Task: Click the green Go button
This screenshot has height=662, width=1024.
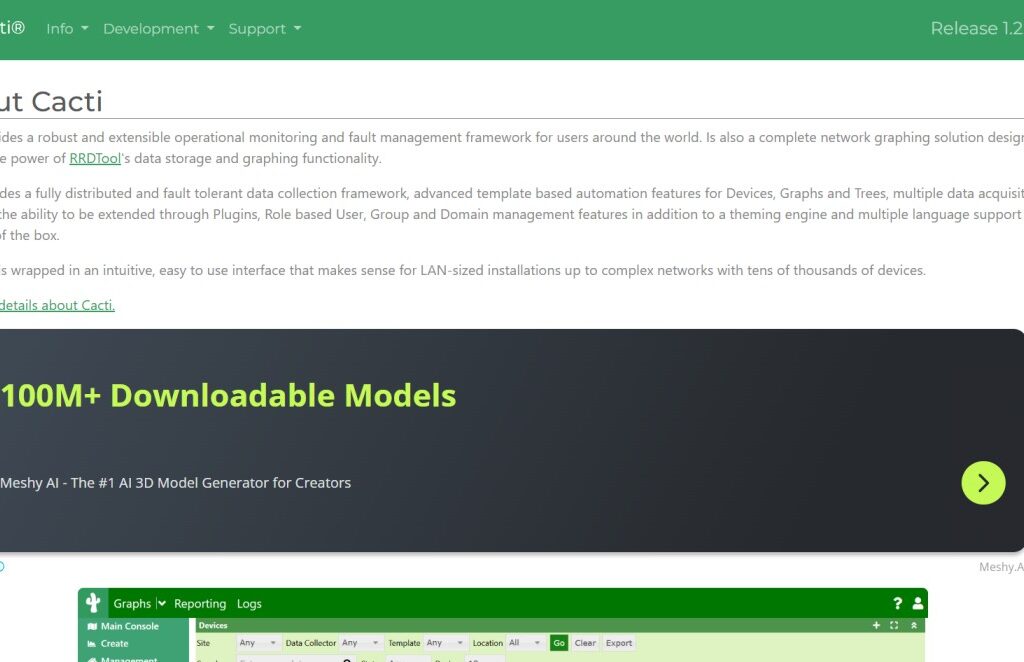Action: coord(559,643)
